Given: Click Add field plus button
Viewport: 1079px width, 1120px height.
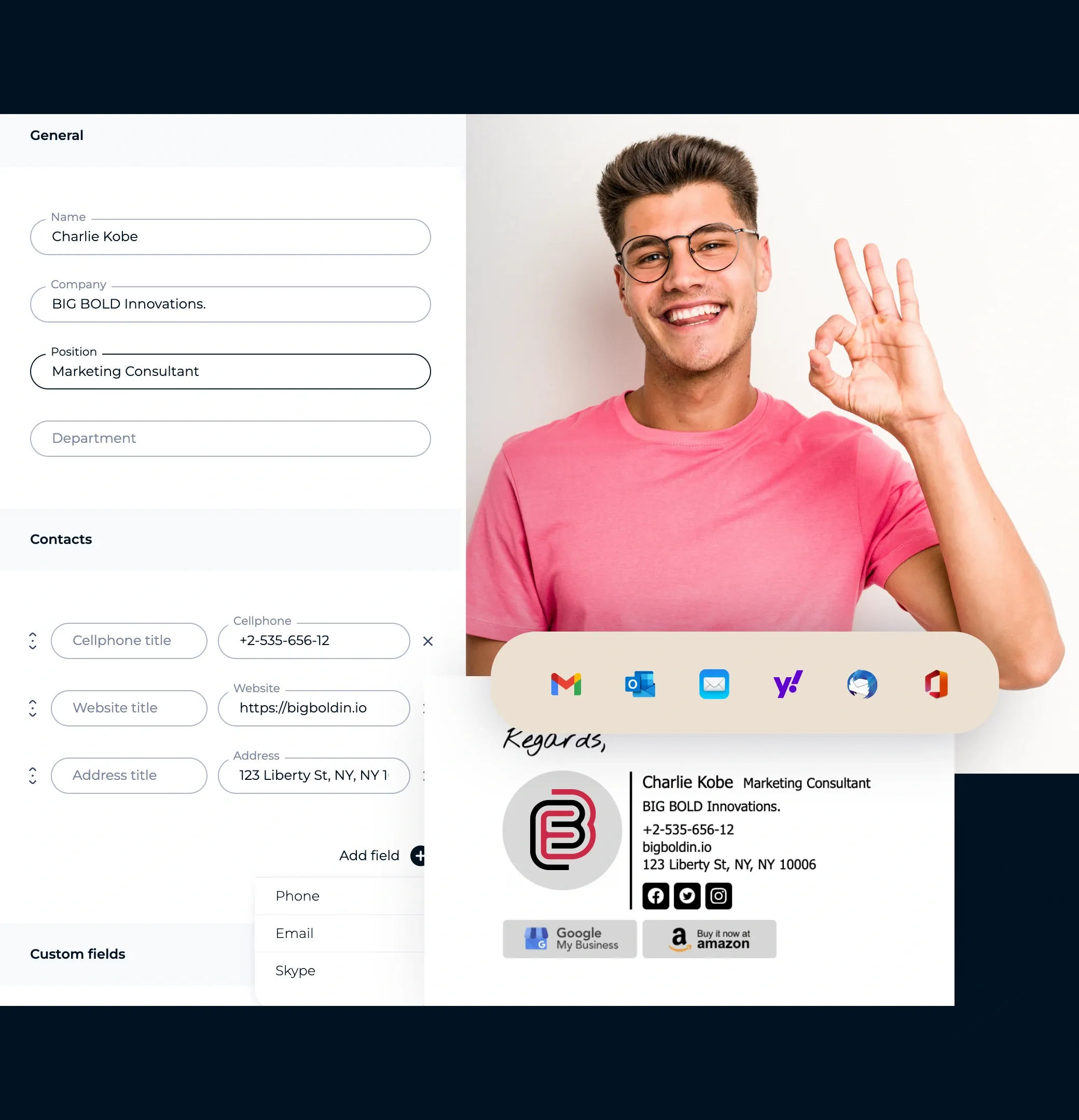Looking at the screenshot, I should click(421, 855).
